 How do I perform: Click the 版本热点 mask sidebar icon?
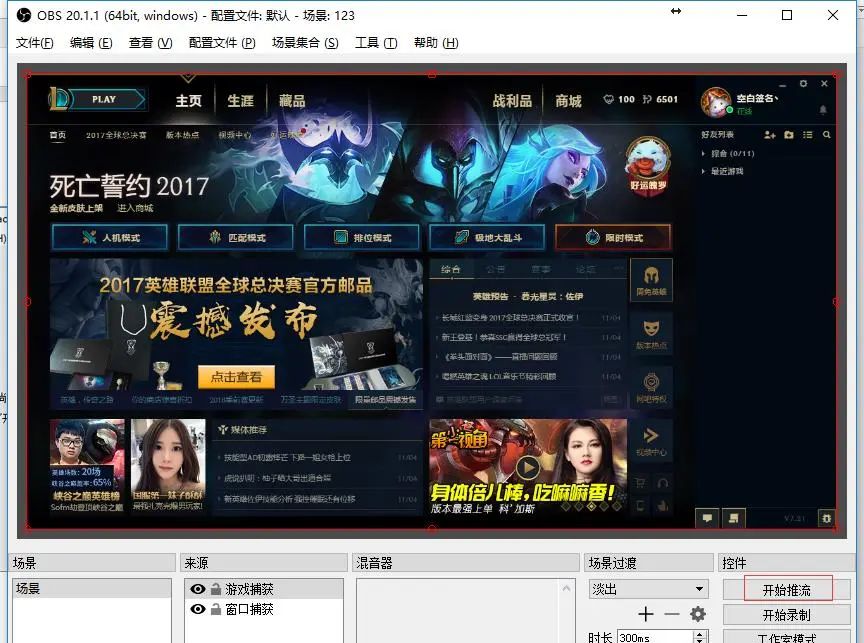651,334
